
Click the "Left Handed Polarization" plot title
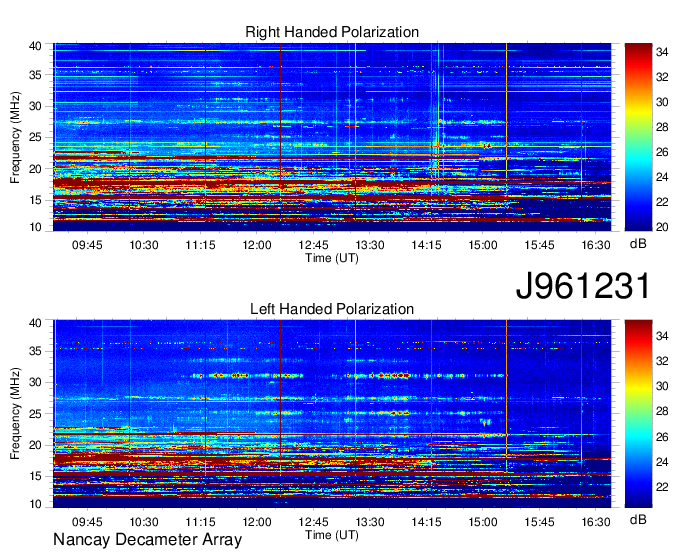coord(332,309)
